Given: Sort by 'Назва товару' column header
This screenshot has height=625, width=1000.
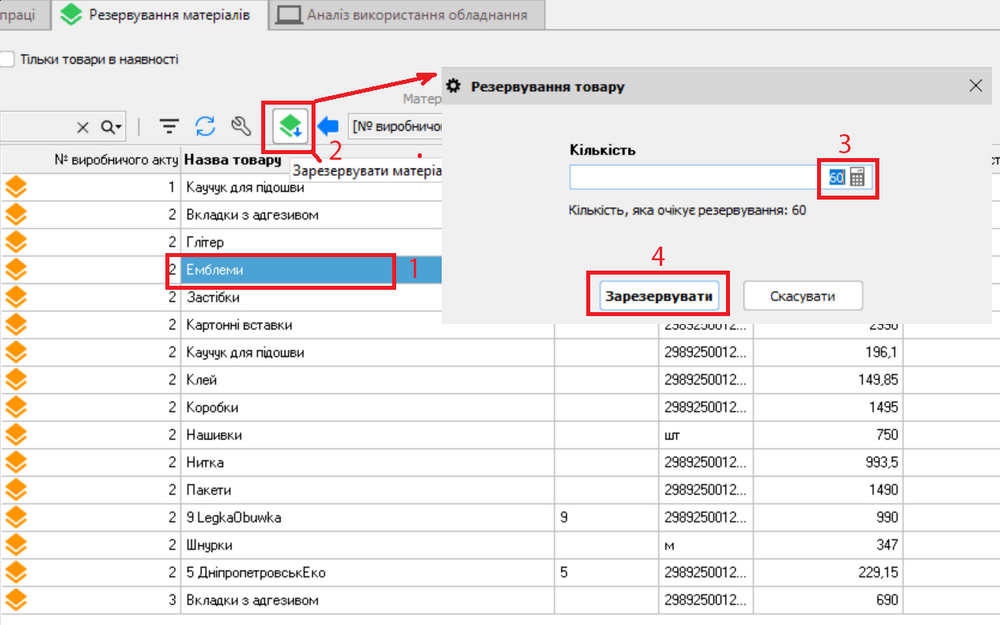Looking at the screenshot, I should [234, 160].
